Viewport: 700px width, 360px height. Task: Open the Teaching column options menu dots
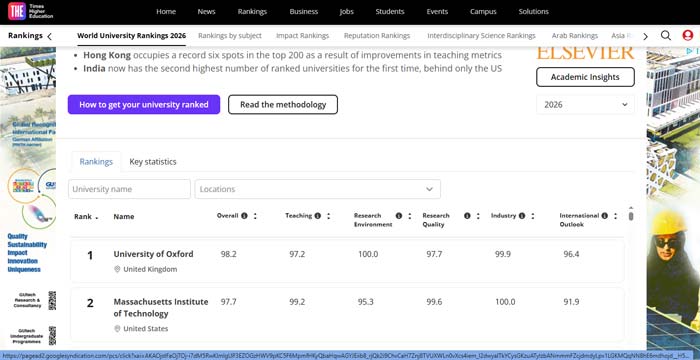coord(329,216)
